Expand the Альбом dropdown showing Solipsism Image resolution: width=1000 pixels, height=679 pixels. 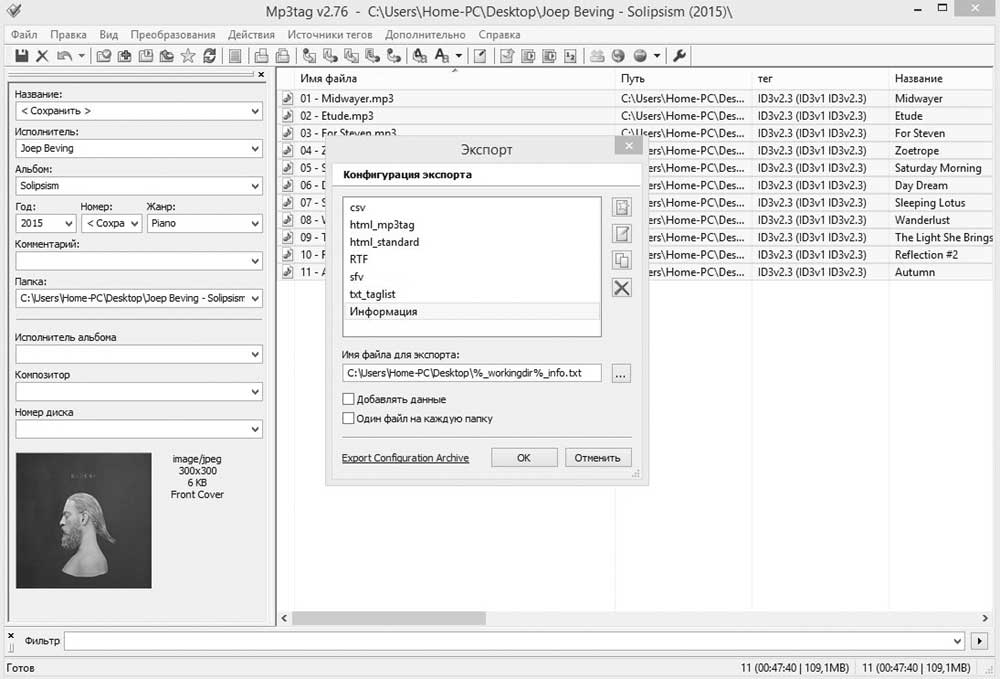click(x=255, y=186)
